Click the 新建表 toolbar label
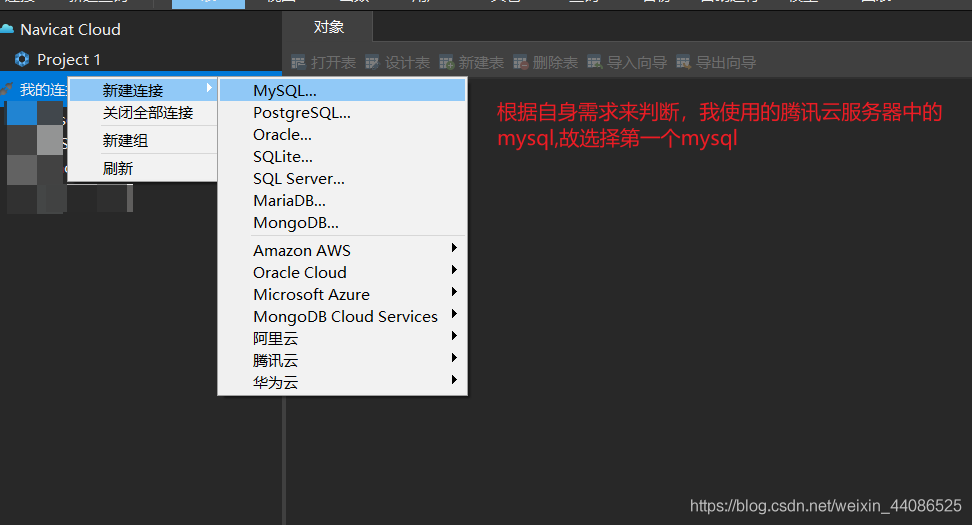972x525 pixels. pyautogui.click(x=481, y=63)
